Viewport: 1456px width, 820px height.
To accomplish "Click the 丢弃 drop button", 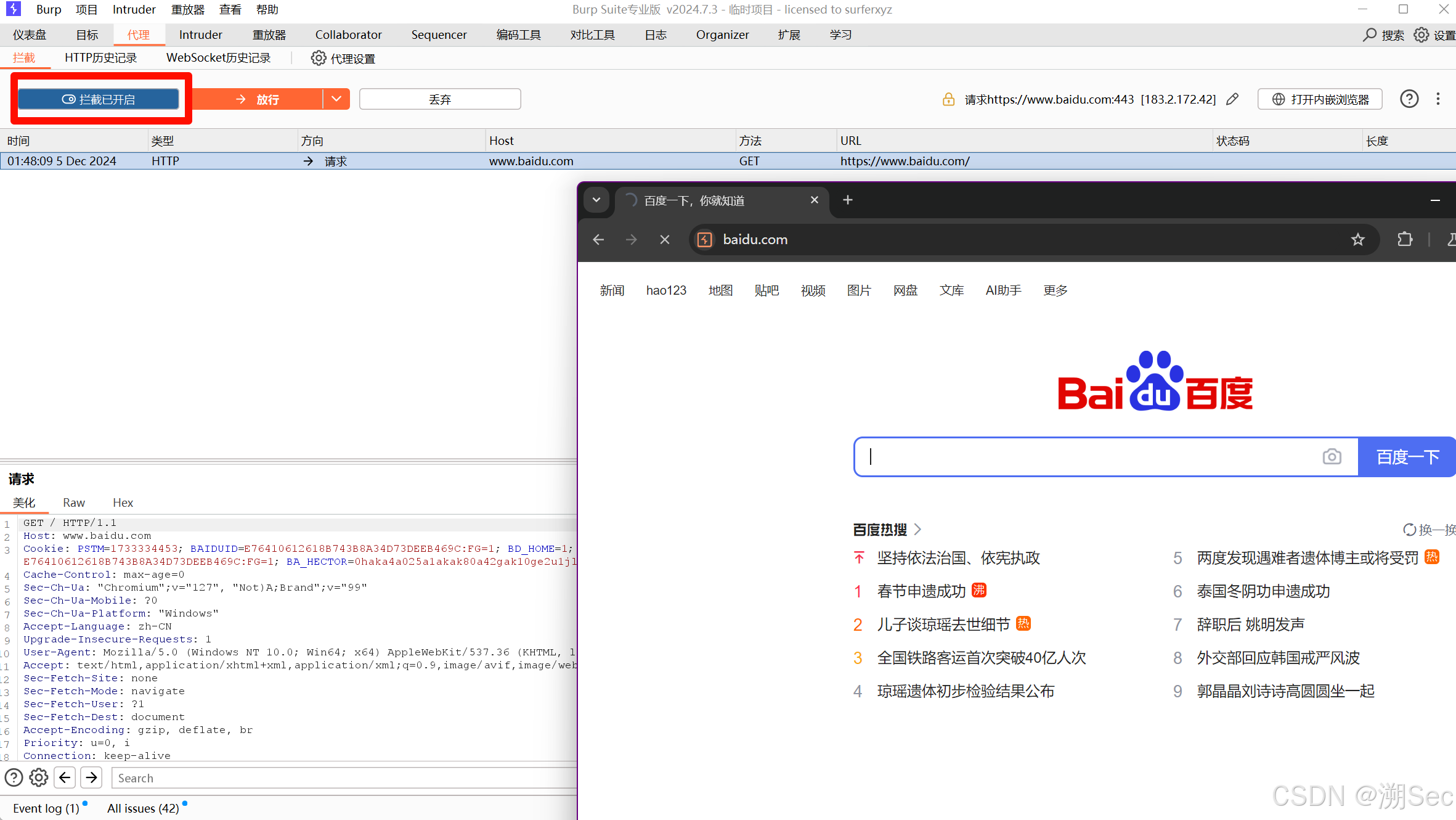I will pos(440,99).
